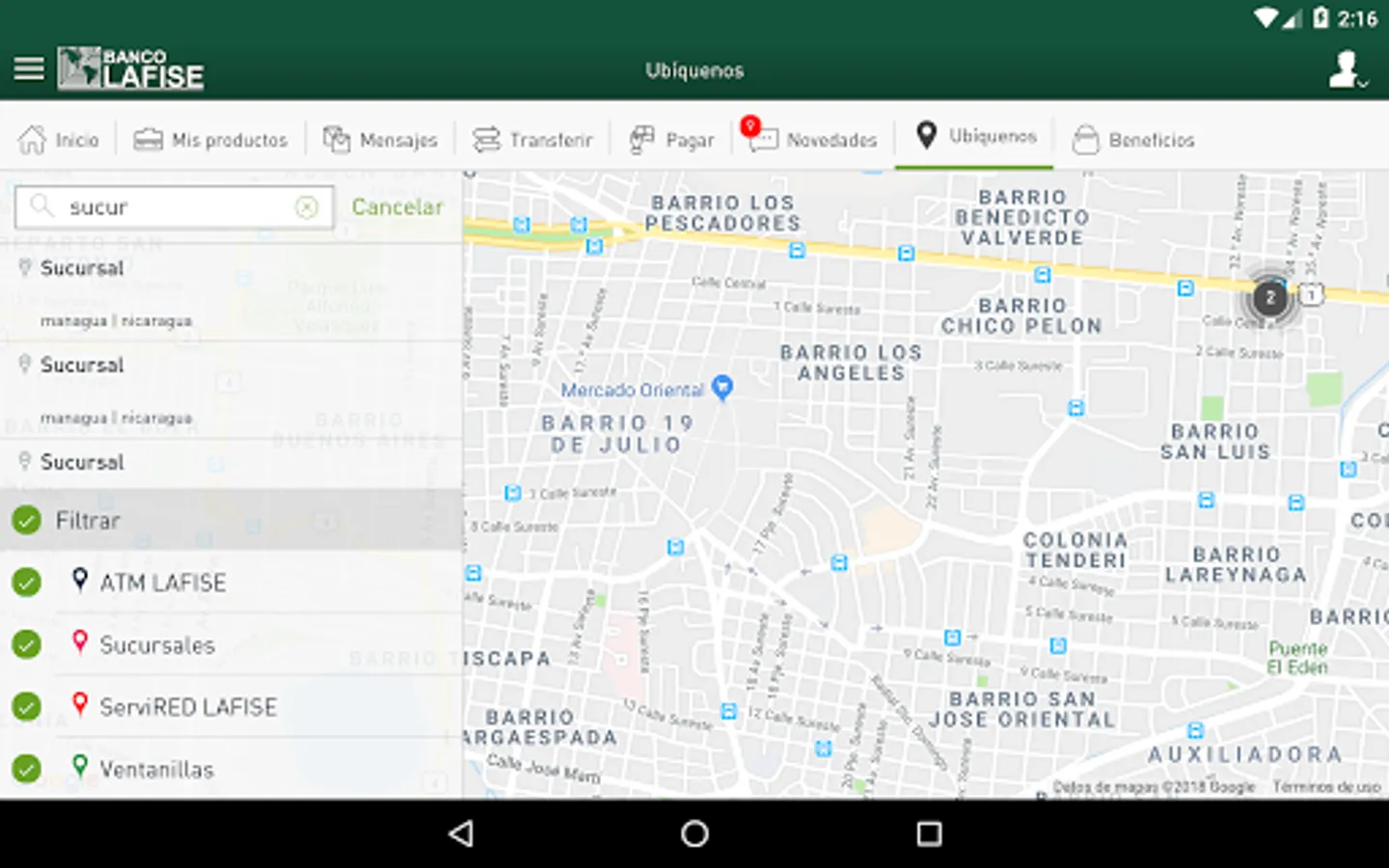The height and width of the screenshot is (868, 1389).
Task: Open the user profile icon
Action: click(x=1347, y=69)
